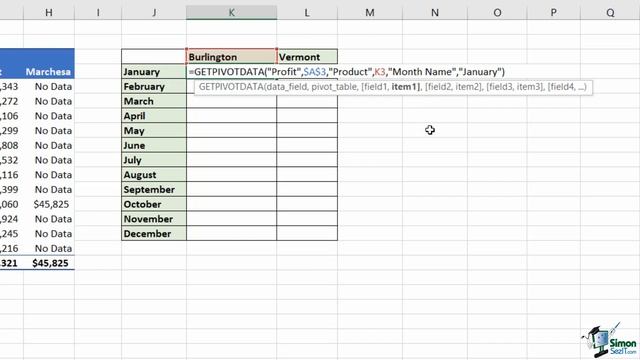This screenshot has height=360, width=640.
Task: Click field3 argument in formula tooltip
Action: pyautogui.click(x=501, y=87)
